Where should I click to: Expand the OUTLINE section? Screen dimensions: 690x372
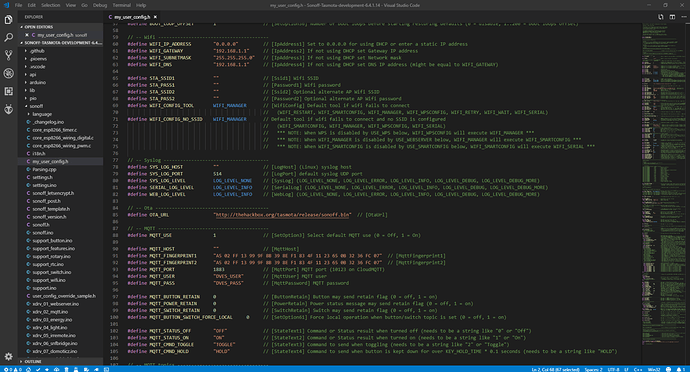pyautogui.click(x=33, y=361)
